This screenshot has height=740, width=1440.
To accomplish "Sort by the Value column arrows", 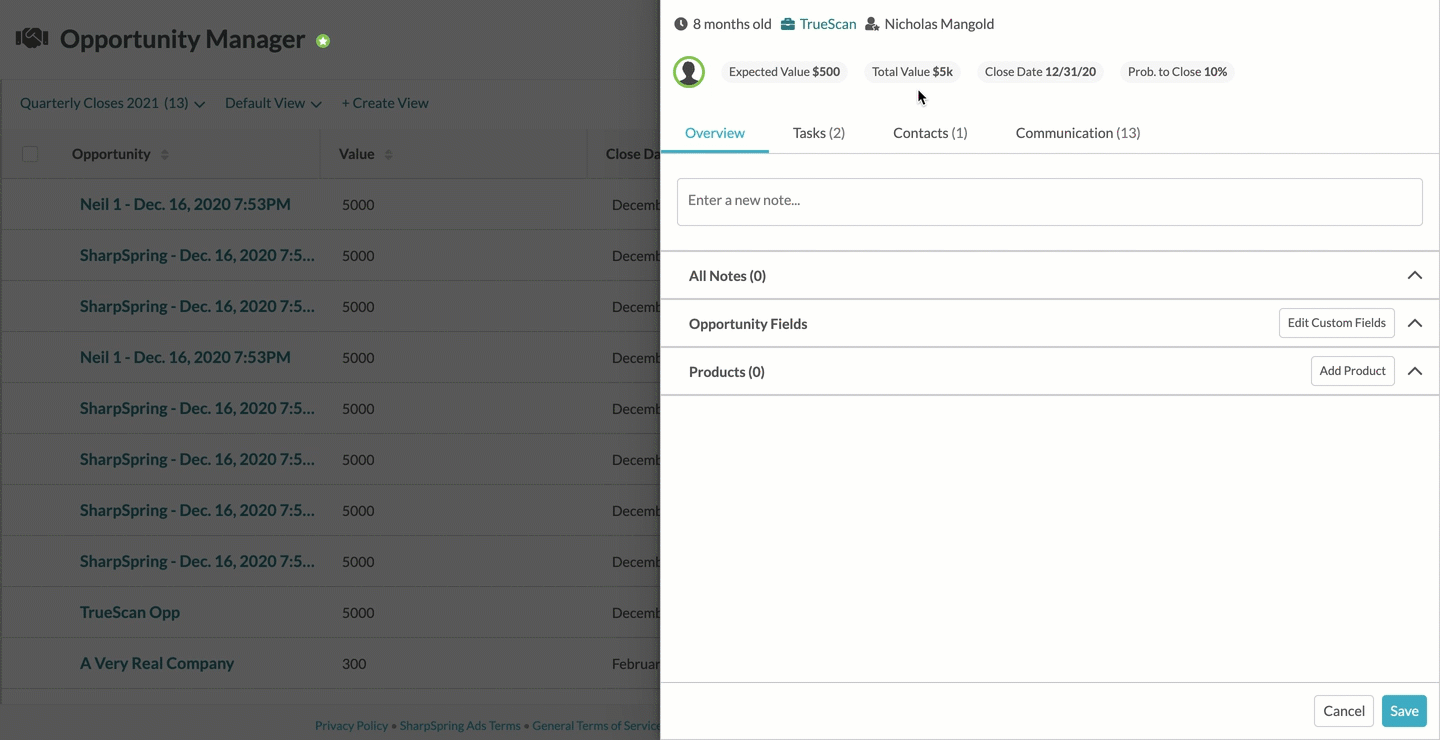I will coord(388,155).
